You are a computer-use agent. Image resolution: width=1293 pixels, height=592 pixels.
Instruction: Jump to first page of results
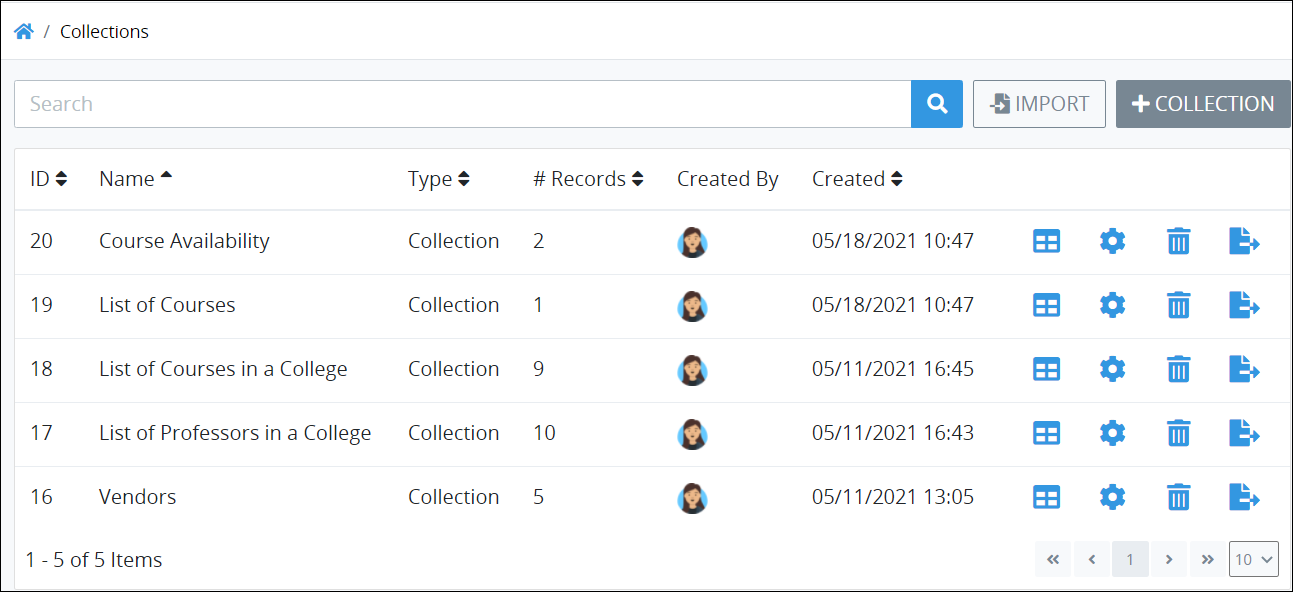click(1053, 560)
